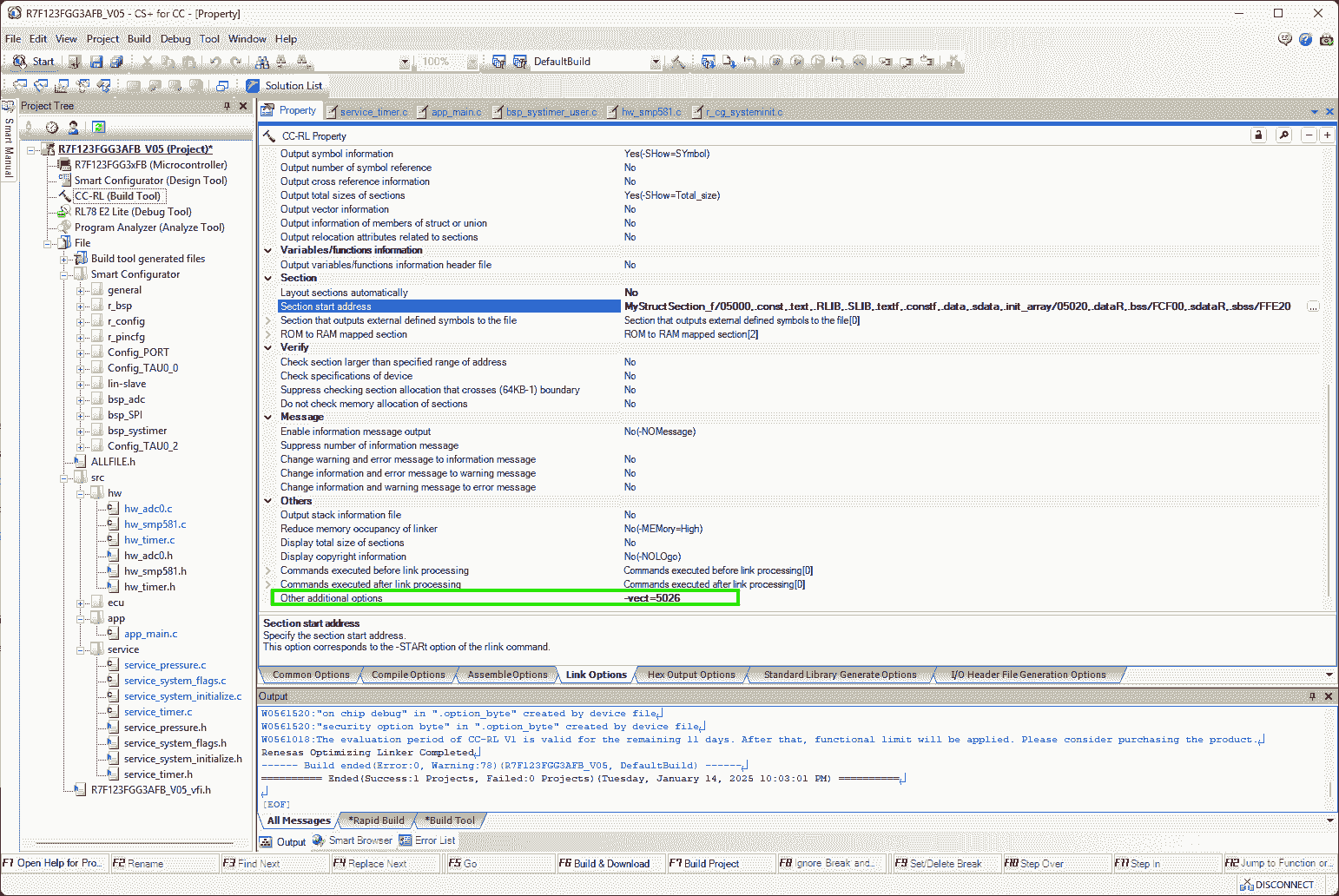Image resolution: width=1339 pixels, height=896 pixels.
Task: Toggle the Project Tree auto-hide pin
Action: [x=228, y=106]
